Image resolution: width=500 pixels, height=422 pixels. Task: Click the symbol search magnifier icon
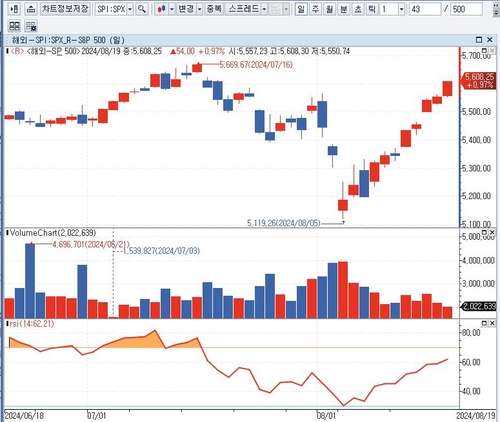[142, 9]
